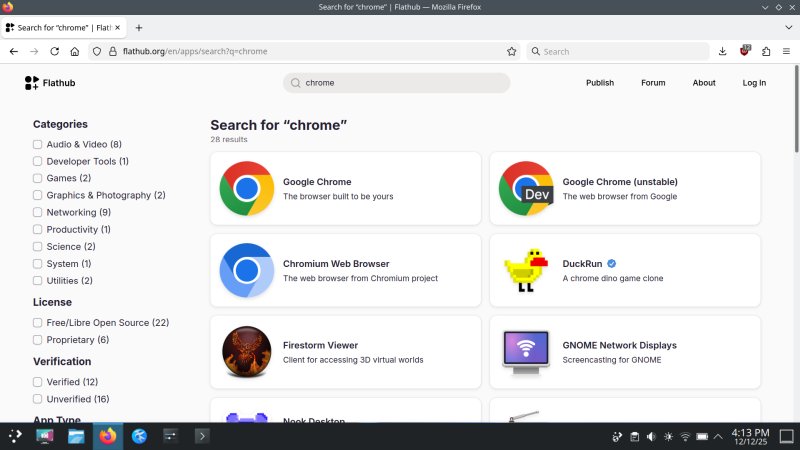Image resolution: width=800 pixels, height=450 pixels.
Task: Click the tracking protection shield icon
Action: [97, 52]
